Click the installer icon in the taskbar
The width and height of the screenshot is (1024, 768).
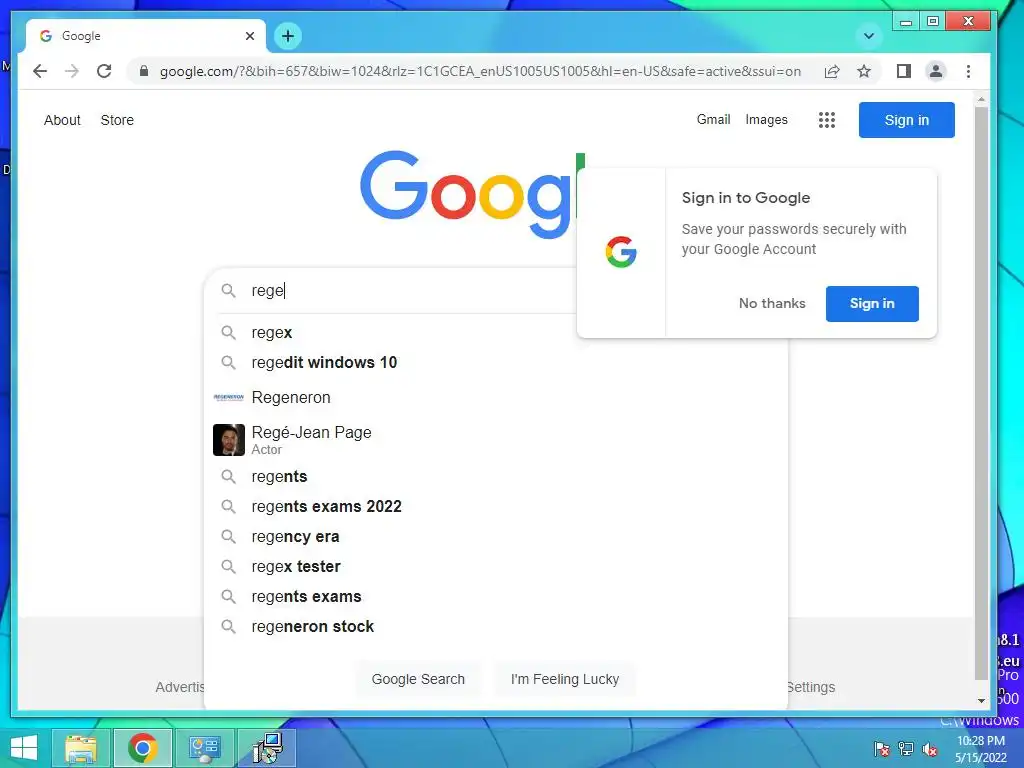pyautogui.click(x=267, y=748)
